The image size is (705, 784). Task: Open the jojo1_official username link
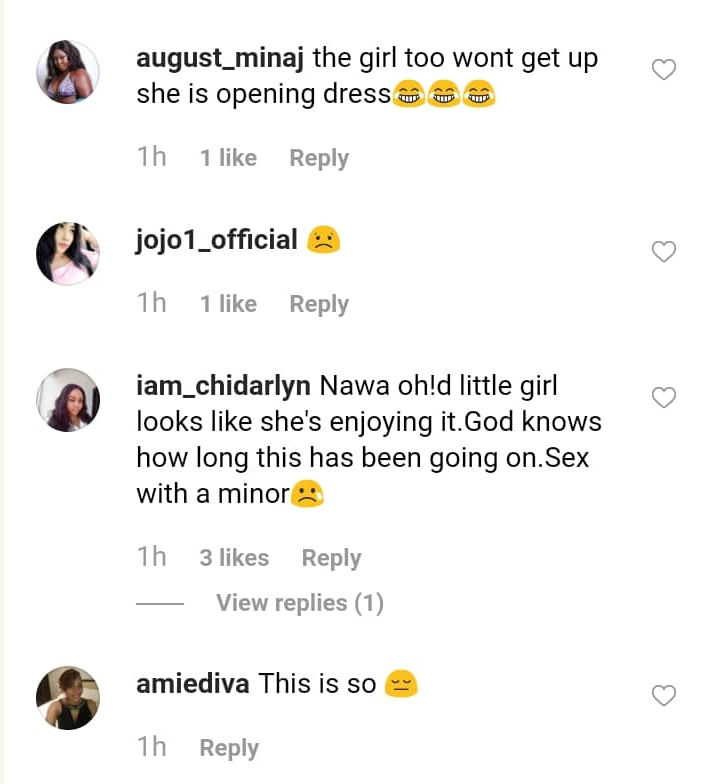tap(217, 240)
